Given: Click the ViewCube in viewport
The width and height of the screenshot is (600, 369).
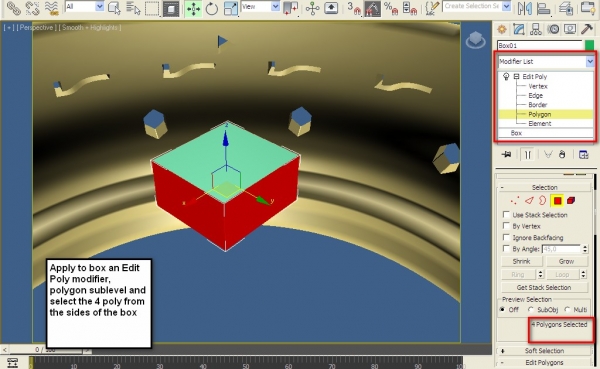Looking at the screenshot, I should coord(475,40).
